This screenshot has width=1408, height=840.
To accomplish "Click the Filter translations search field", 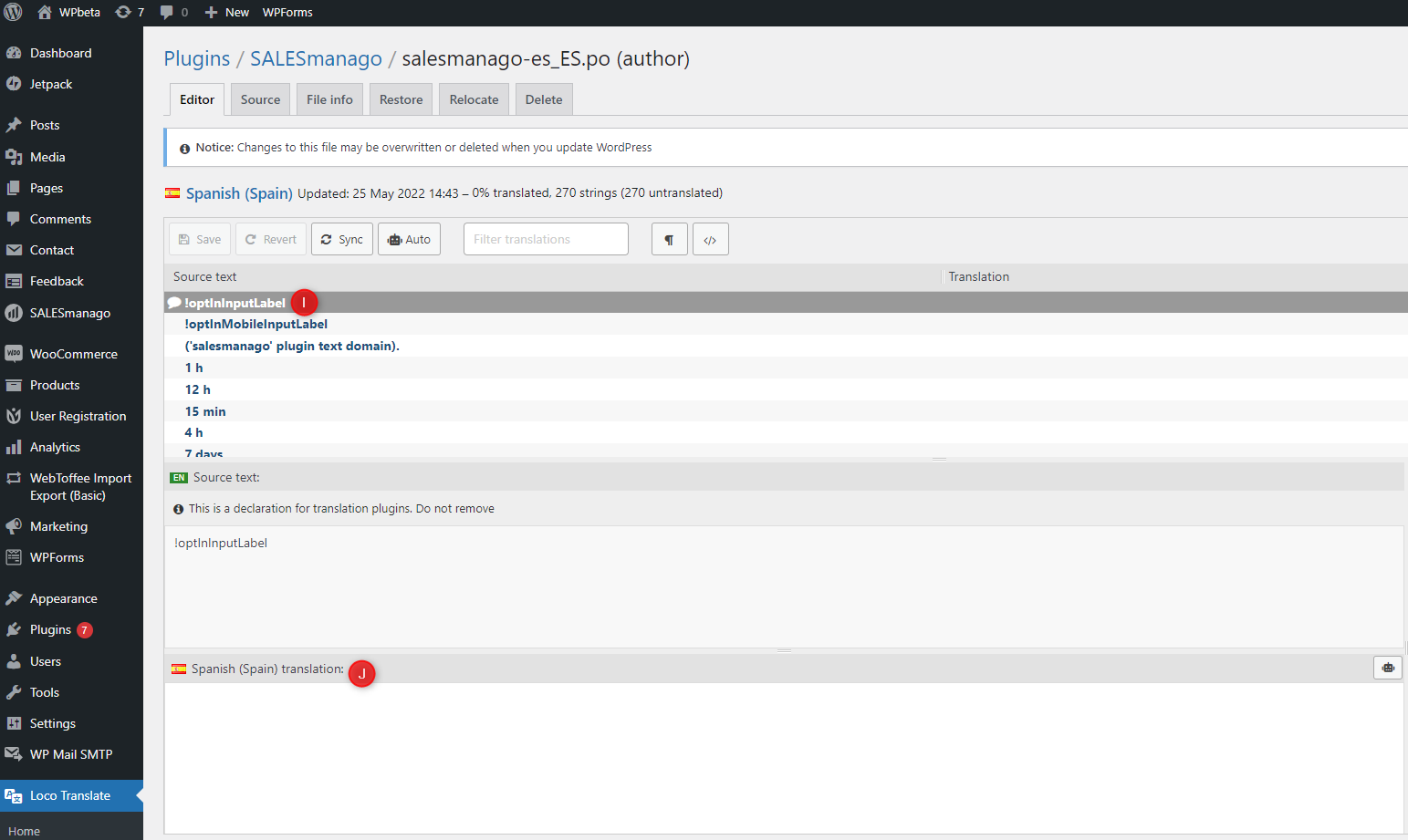I will click(x=546, y=239).
